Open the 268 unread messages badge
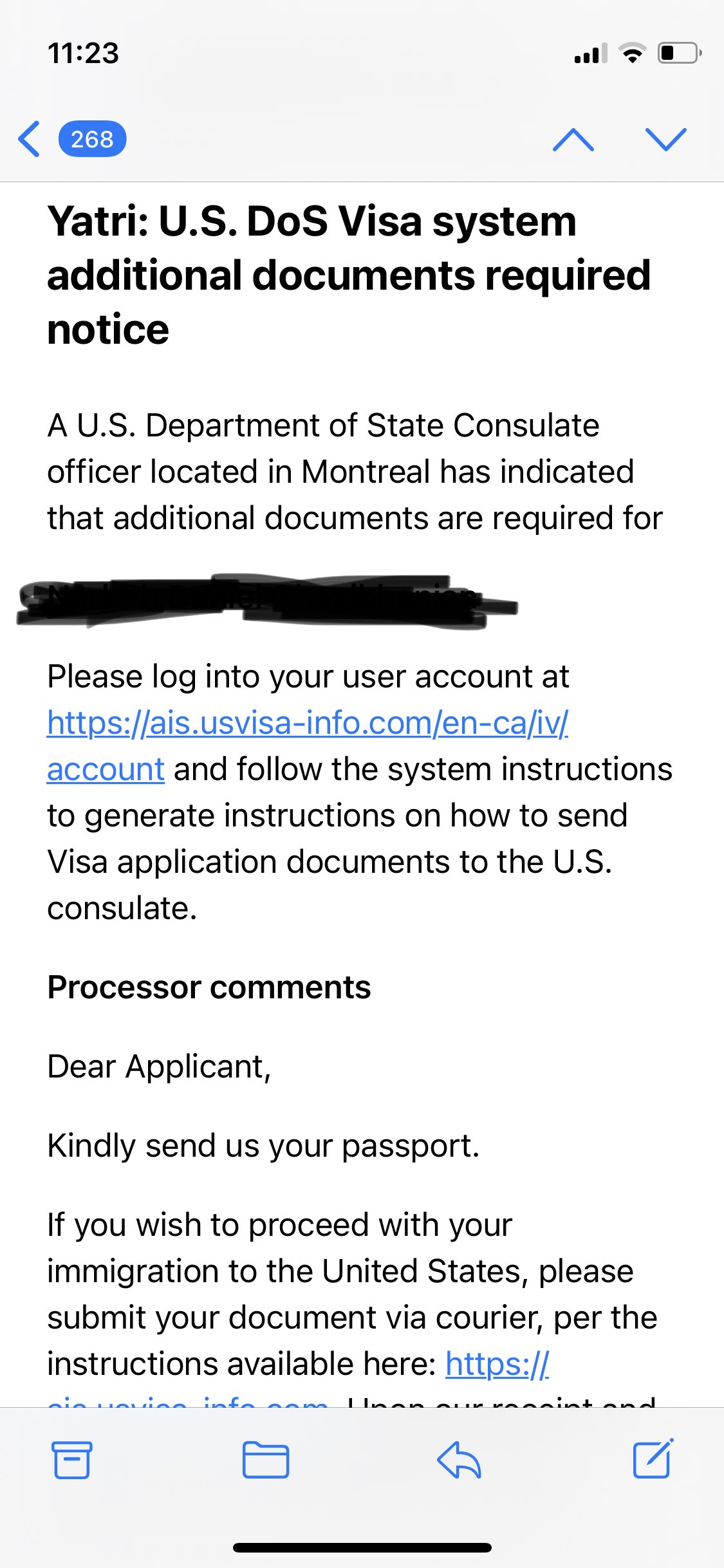 click(x=92, y=139)
